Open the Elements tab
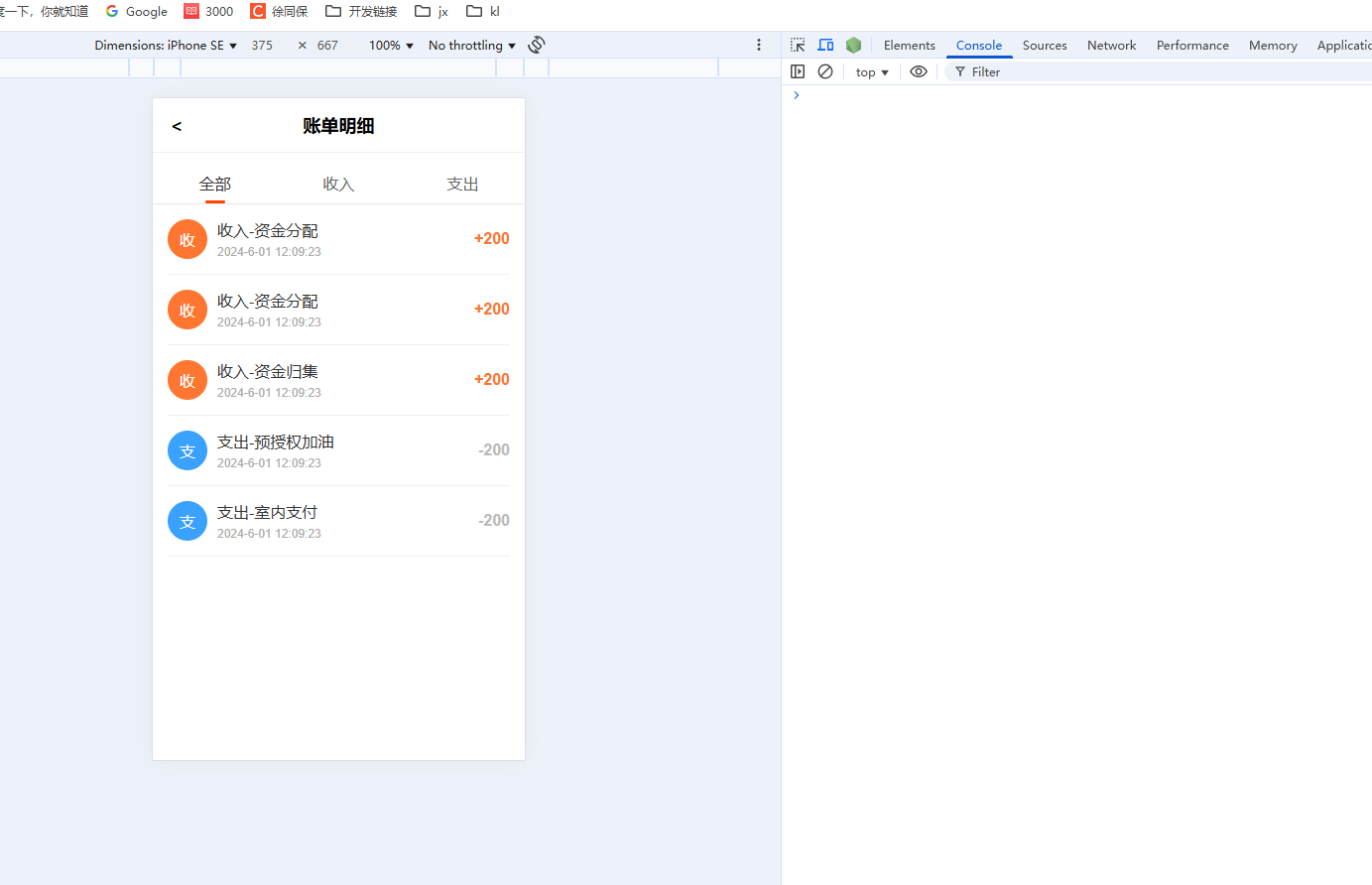 [910, 45]
